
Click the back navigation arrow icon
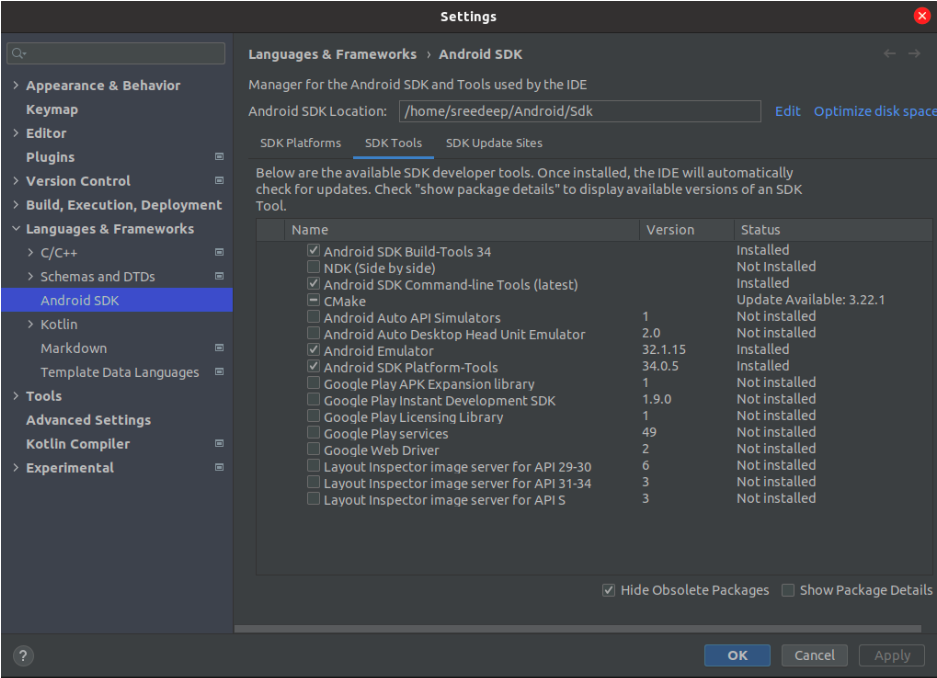click(x=889, y=54)
